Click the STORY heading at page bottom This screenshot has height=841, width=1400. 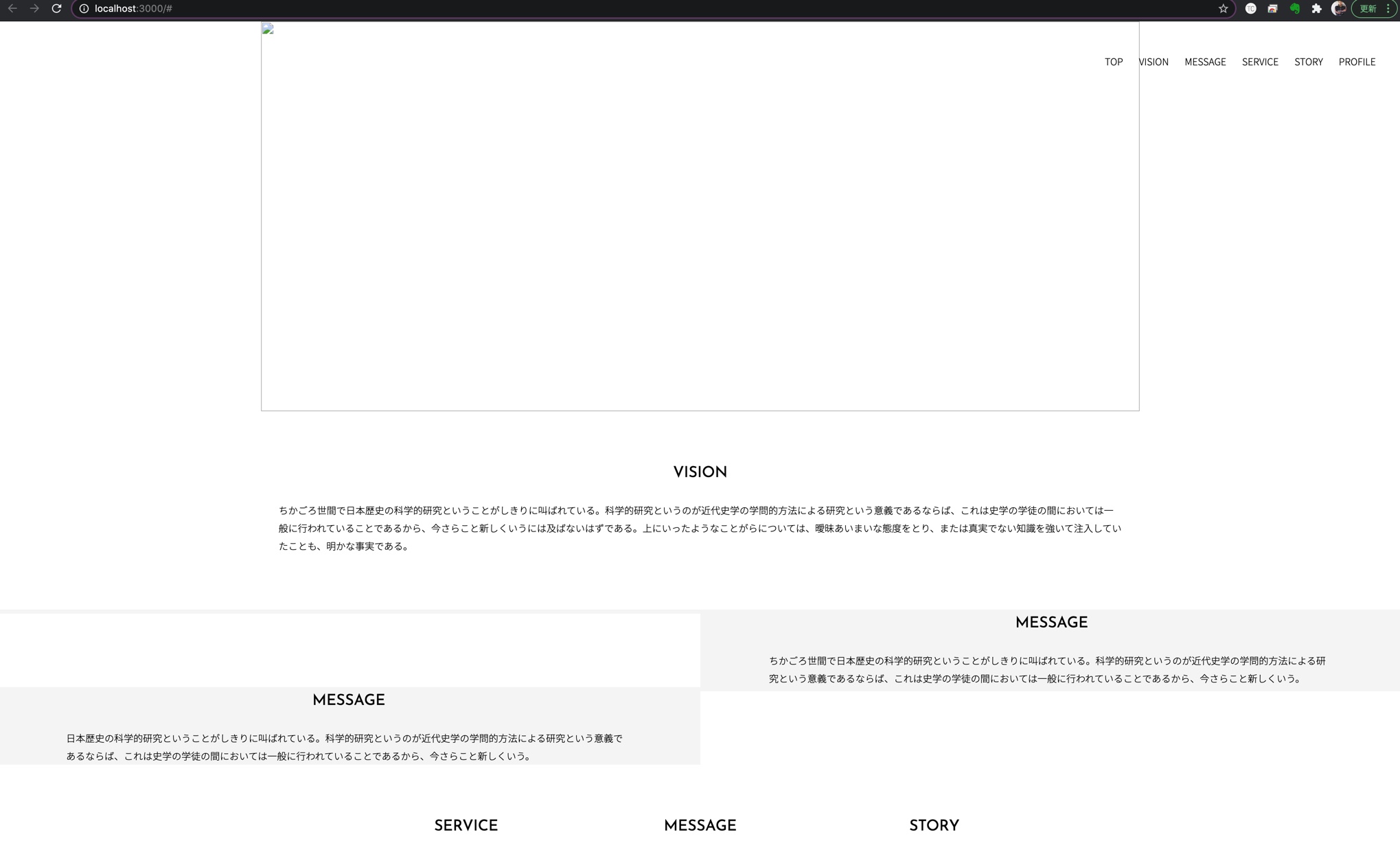934,826
